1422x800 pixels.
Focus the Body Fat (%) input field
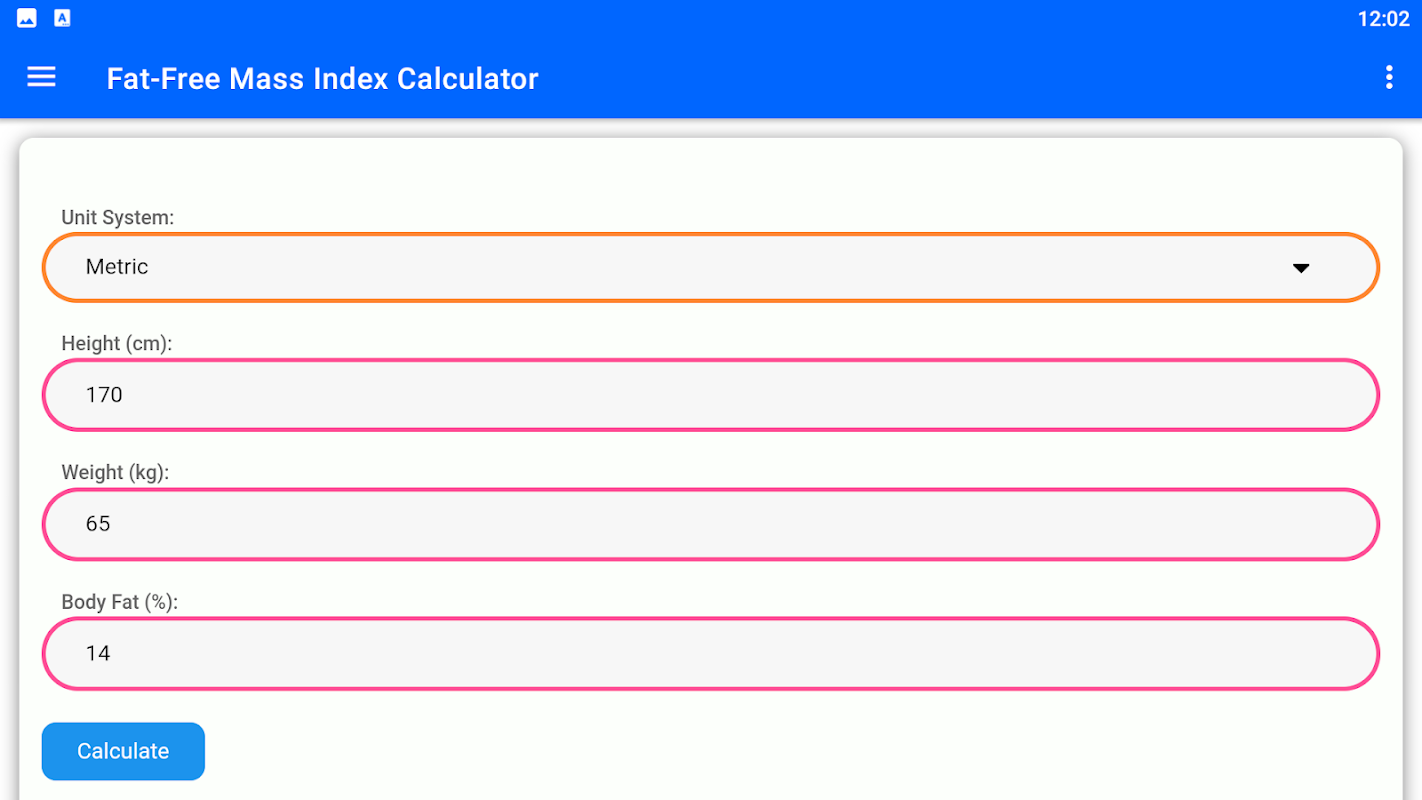[x=710, y=653]
